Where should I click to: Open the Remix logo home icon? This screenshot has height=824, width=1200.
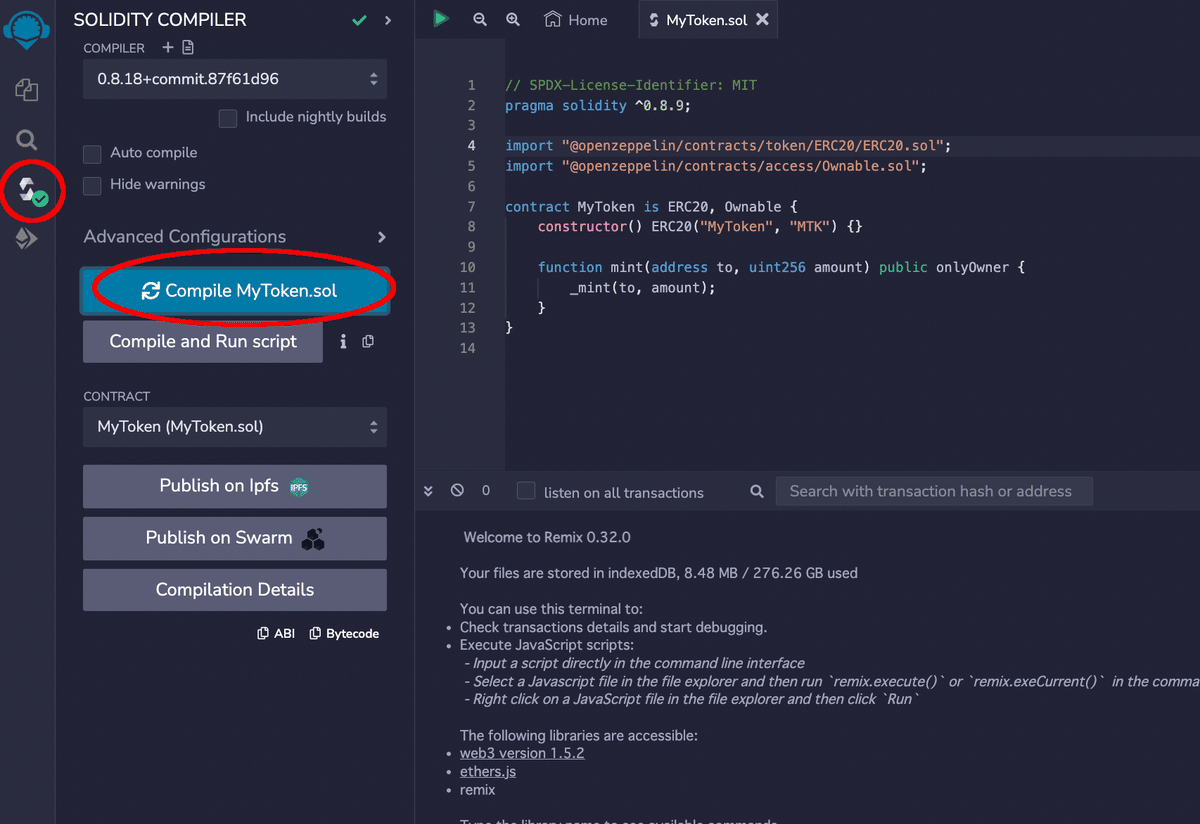click(27, 30)
